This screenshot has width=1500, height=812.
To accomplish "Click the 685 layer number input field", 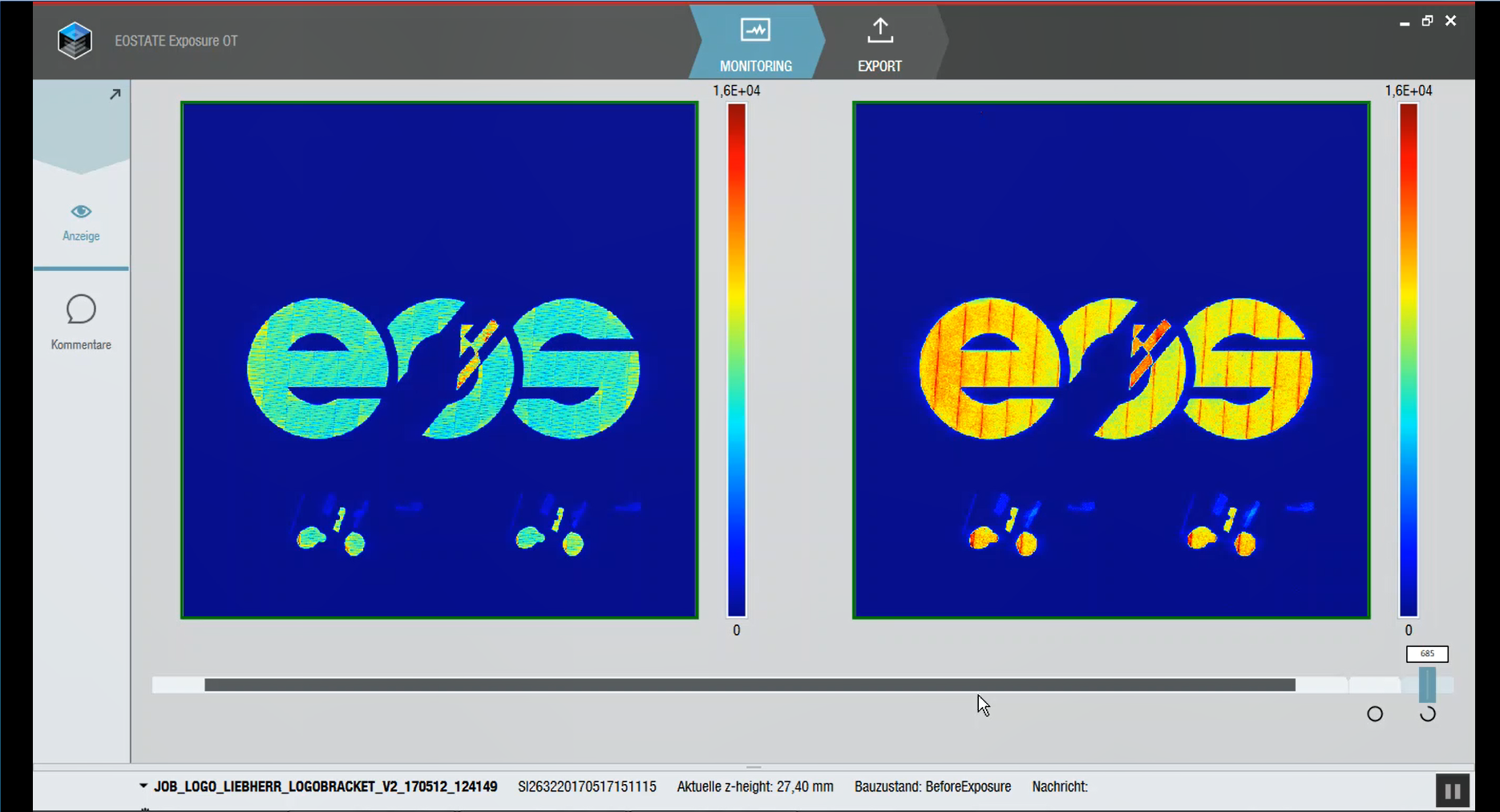I will 1427,654.
